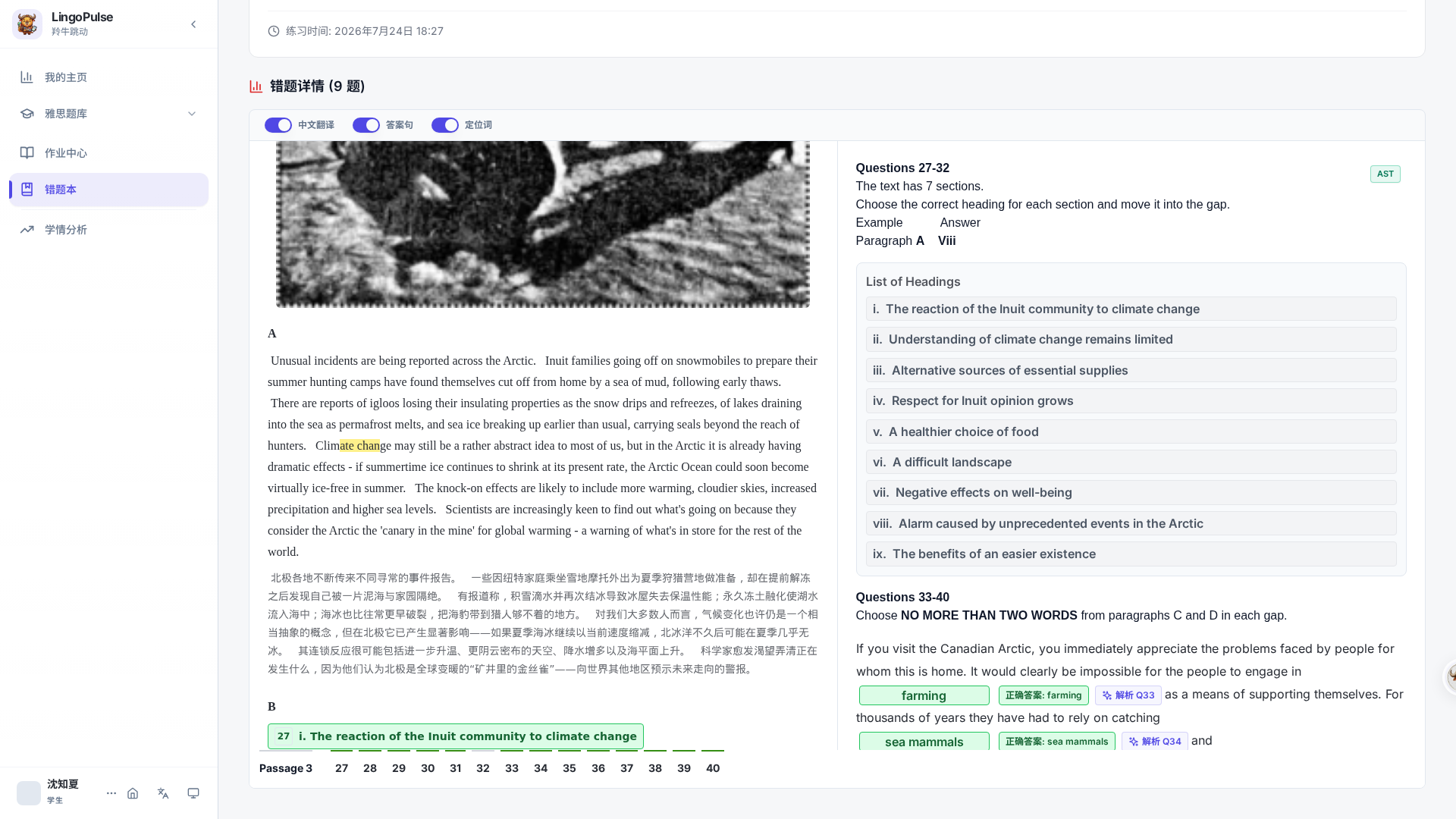Viewport: 1456px width, 819px height.
Task: Jump to question 39
Action: tap(684, 768)
